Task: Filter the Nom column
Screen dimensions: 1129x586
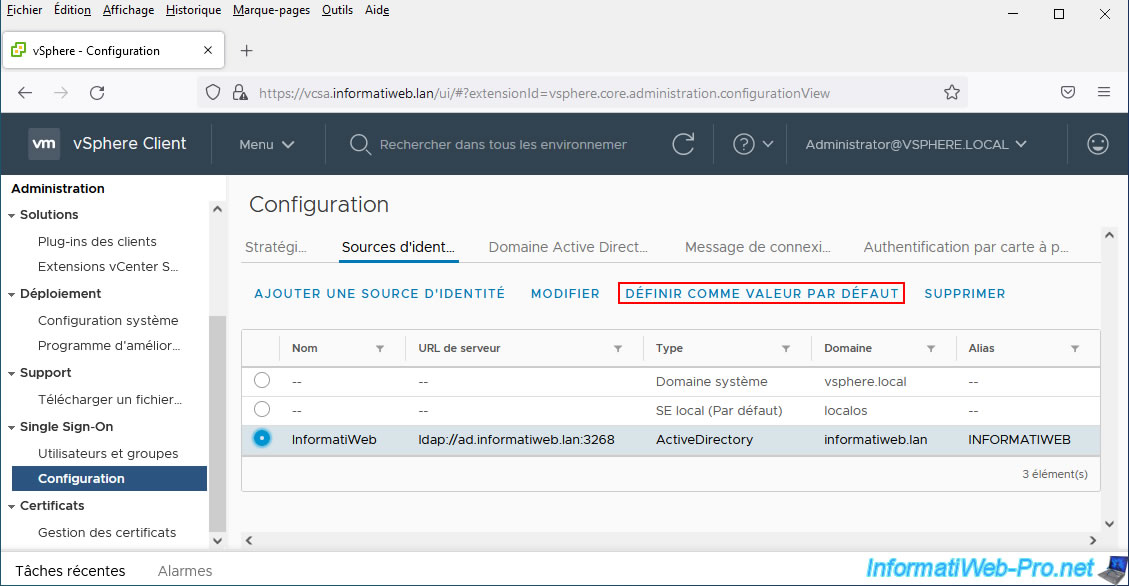Action: click(380, 348)
